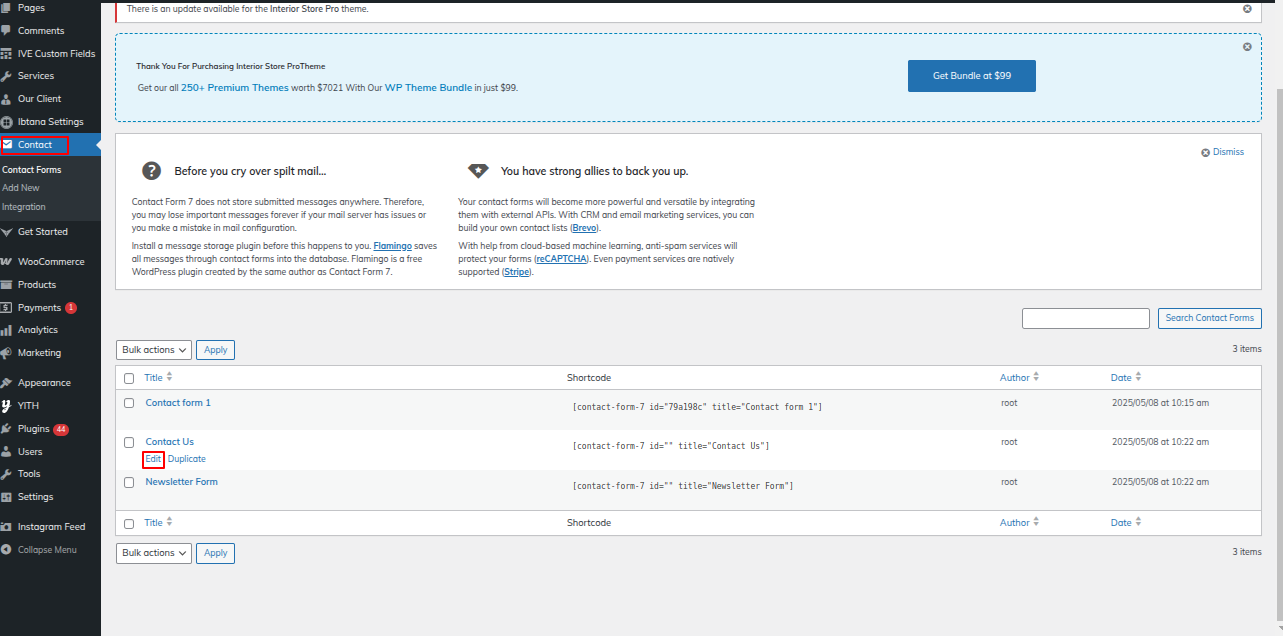Select the Marketing megaphone icon
The height and width of the screenshot is (636, 1283).
click(x=7, y=353)
